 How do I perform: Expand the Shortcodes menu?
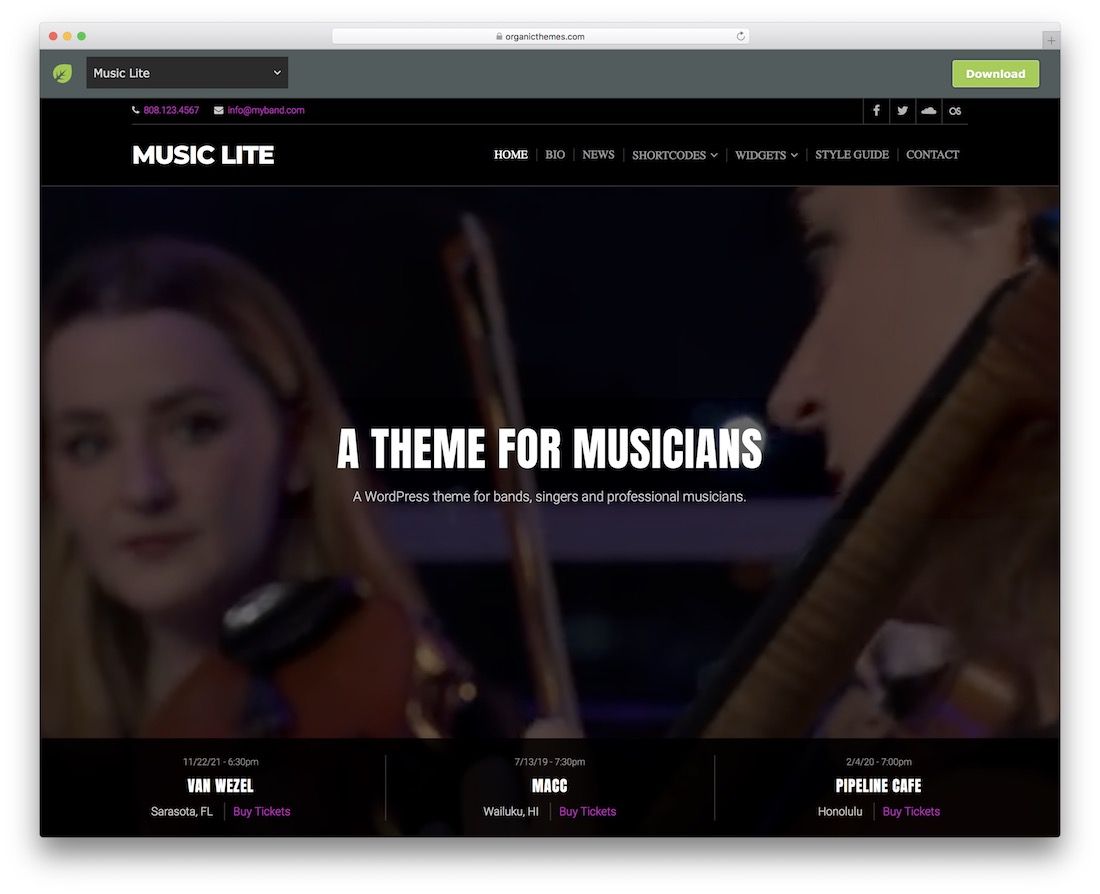[675, 155]
